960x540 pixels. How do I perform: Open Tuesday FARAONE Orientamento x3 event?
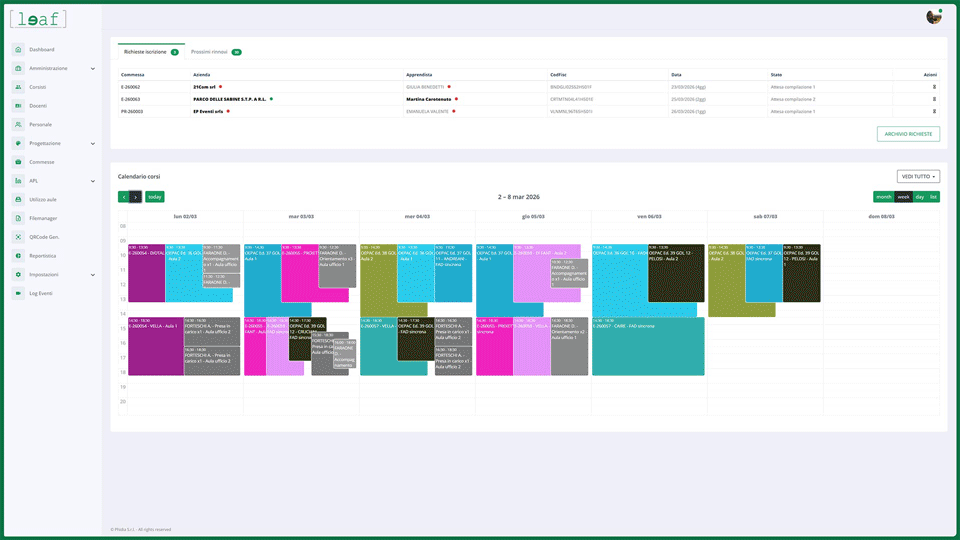click(337, 266)
